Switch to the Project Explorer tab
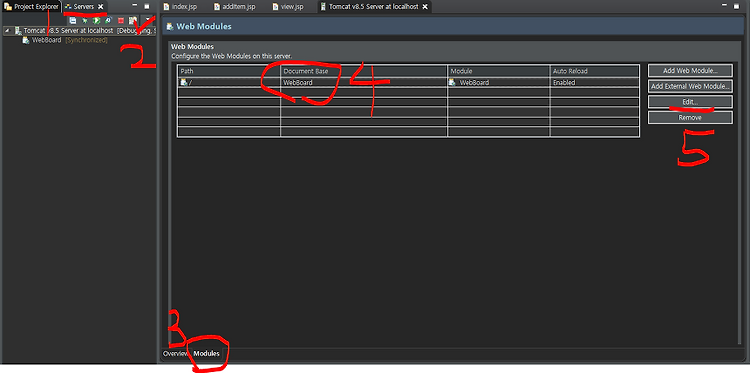Viewport: 750px width, 373px height. [31, 7]
